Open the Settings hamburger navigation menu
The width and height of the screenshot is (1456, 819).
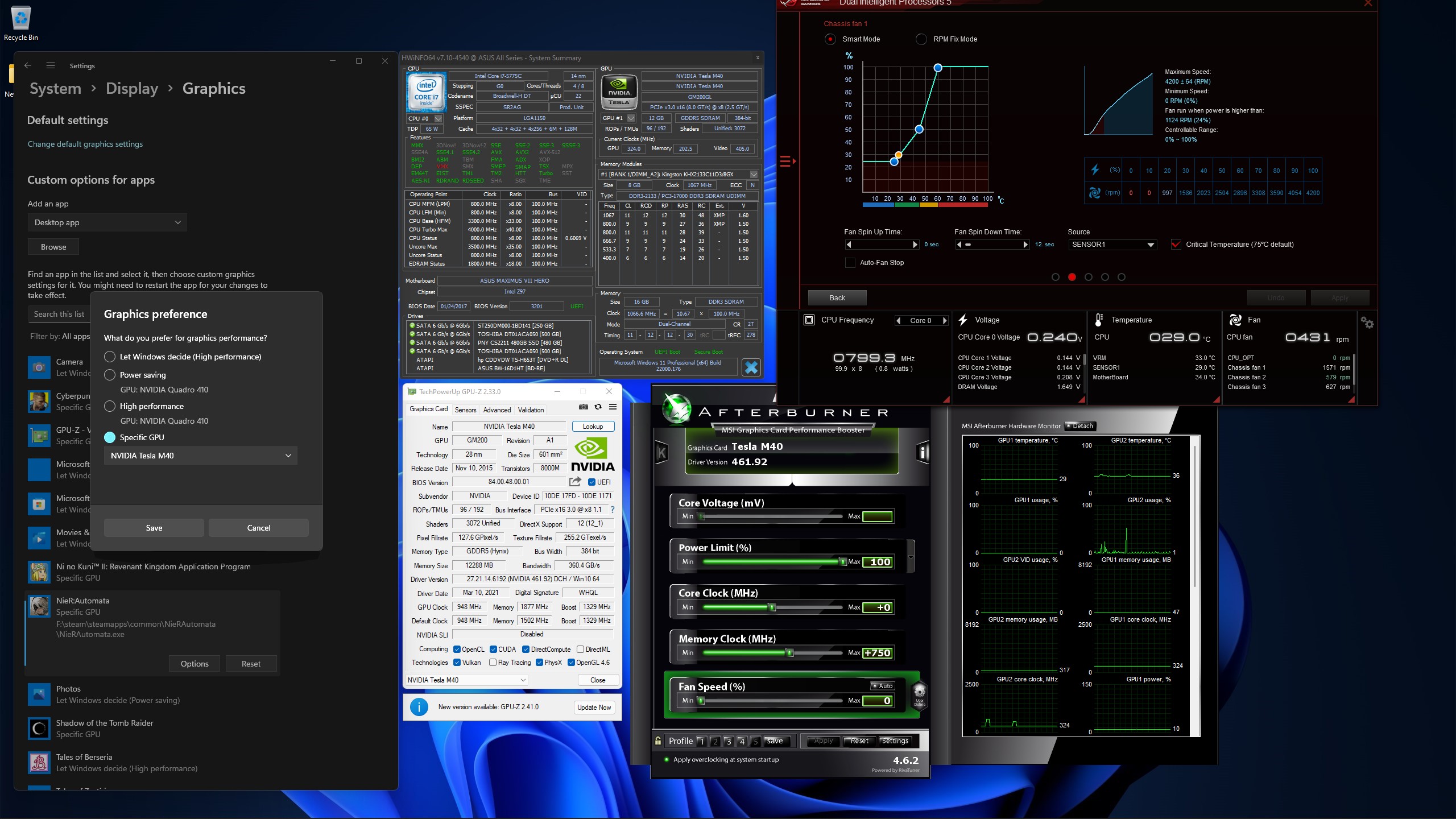[x=51, y=65]
